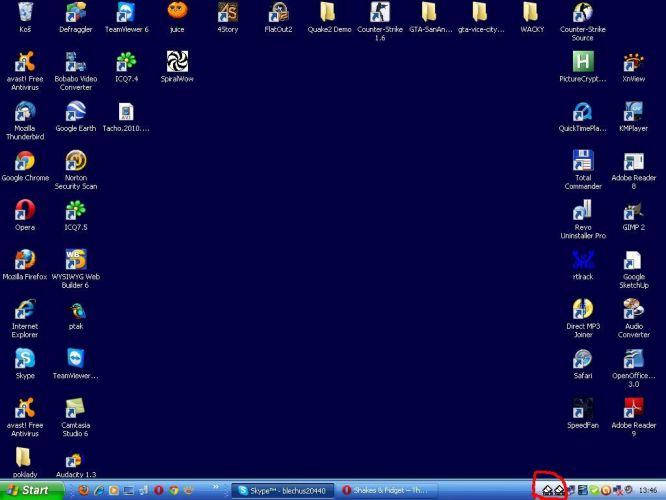666x500 pixels.
Task: Launch Defraggler from the desktop
Action: click(x=76, y=17)
